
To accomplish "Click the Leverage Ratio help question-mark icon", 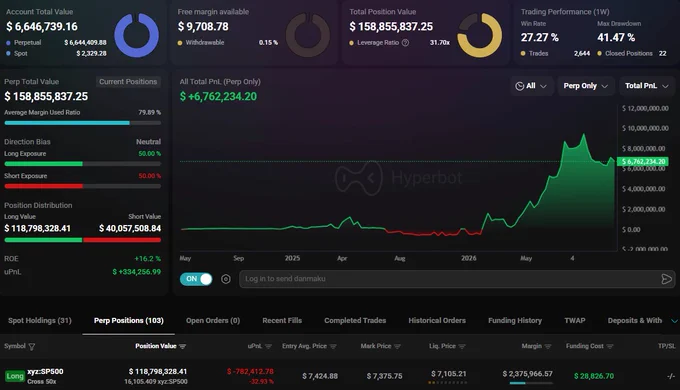I will pyautogui.click(x=405, y=43).
